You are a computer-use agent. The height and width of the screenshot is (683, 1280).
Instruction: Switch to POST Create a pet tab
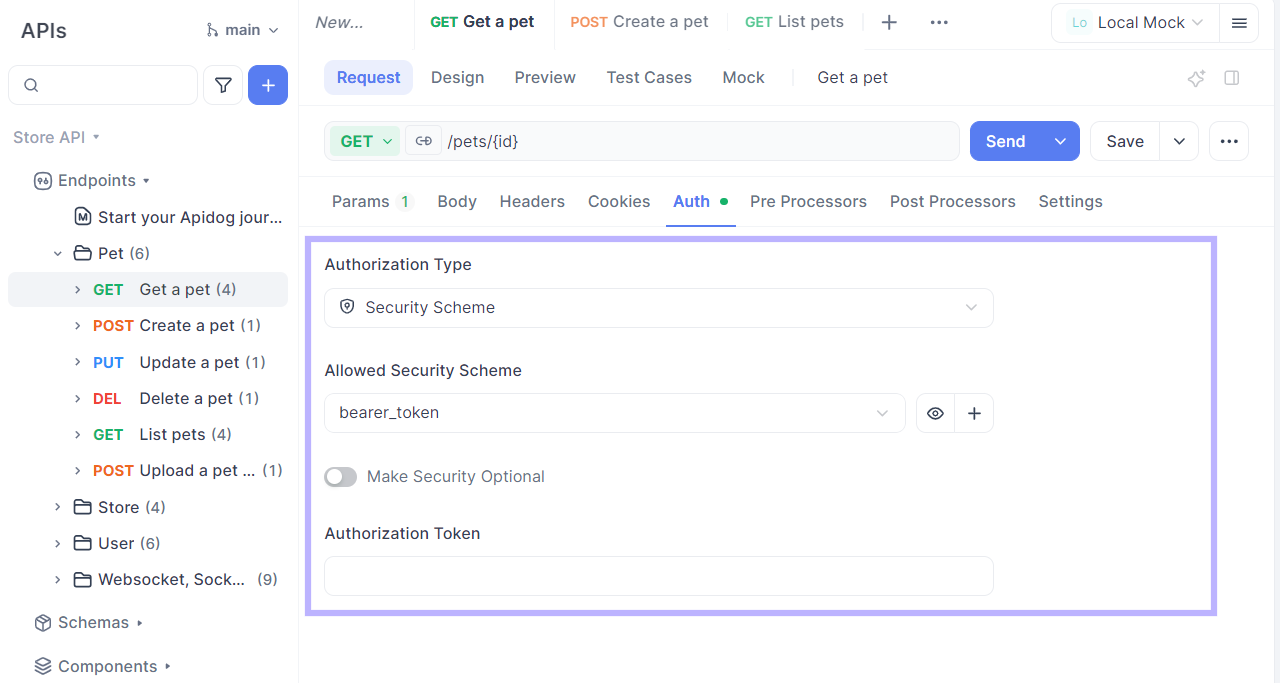point(640,22)
